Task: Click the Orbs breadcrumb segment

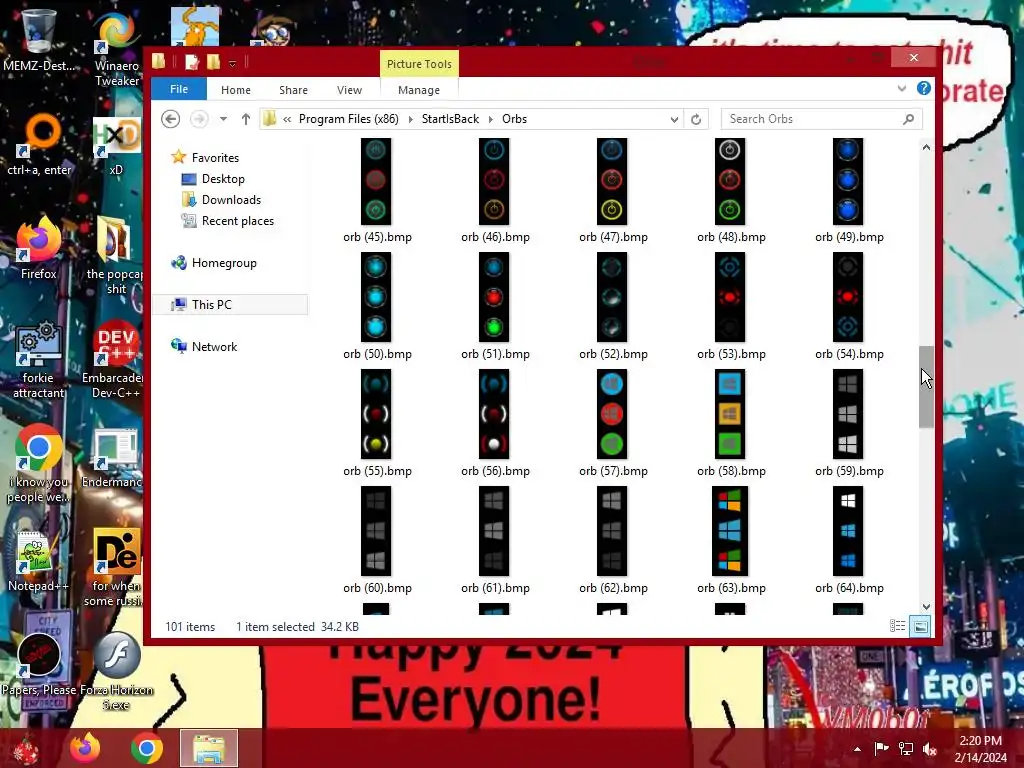Action: click(x=515, y=119)
